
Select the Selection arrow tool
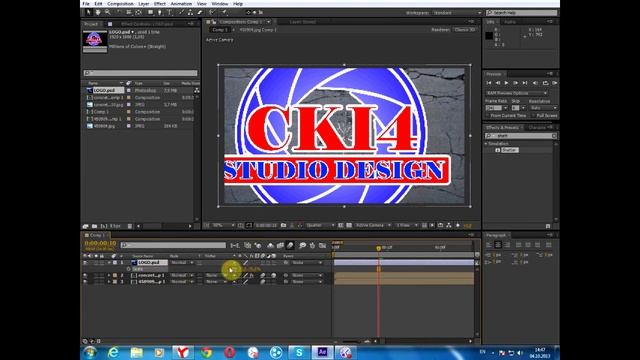pyautogui.click(x=89, y=13)
